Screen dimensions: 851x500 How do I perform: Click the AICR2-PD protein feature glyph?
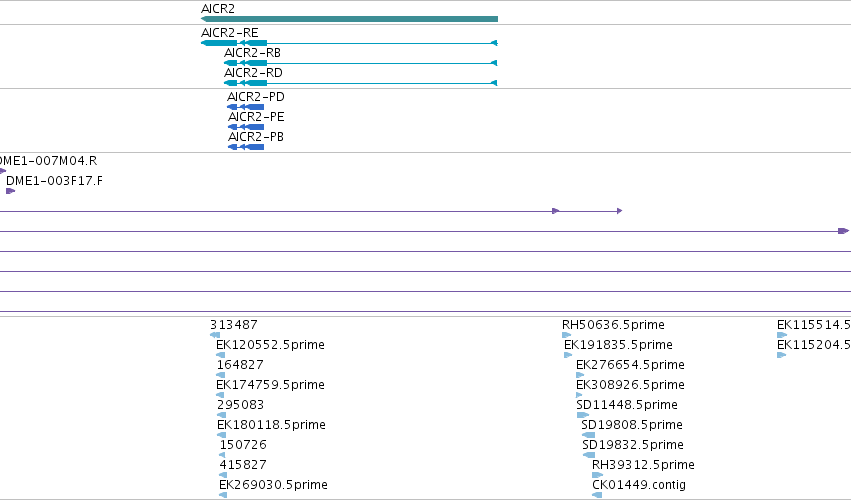coord(245,107)
